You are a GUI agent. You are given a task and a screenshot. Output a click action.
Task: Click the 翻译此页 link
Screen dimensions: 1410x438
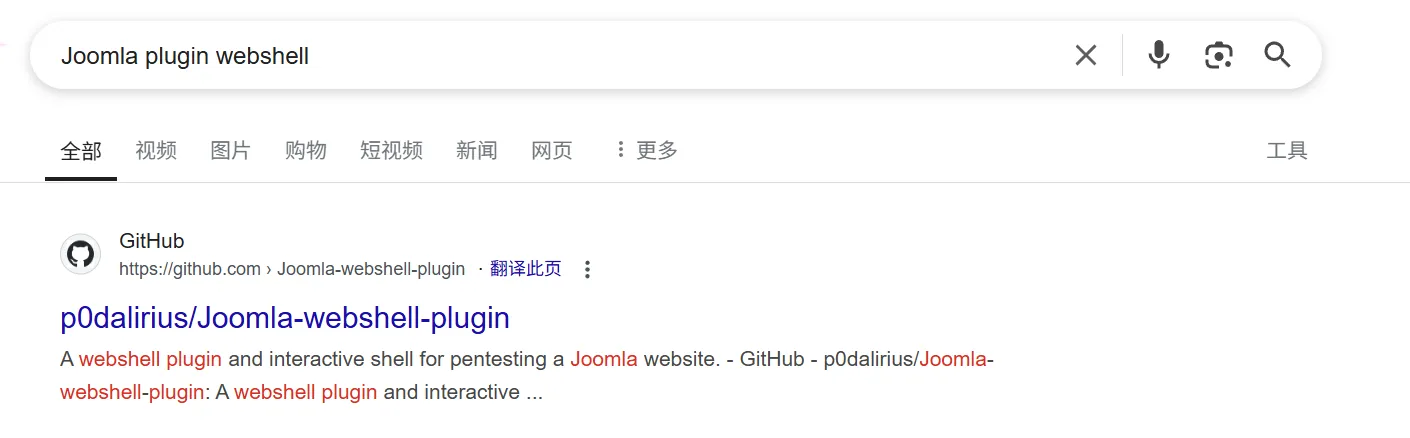[526, 268]
